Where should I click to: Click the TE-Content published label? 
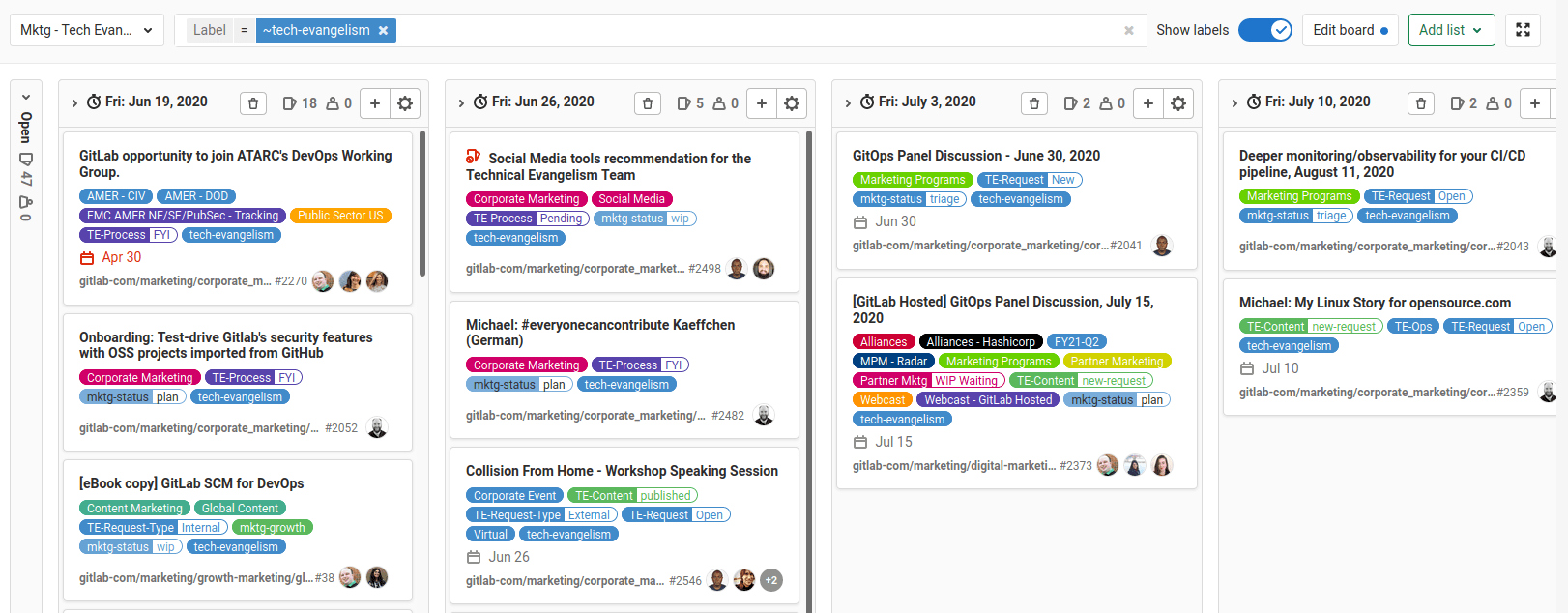[x=633, y=496]
